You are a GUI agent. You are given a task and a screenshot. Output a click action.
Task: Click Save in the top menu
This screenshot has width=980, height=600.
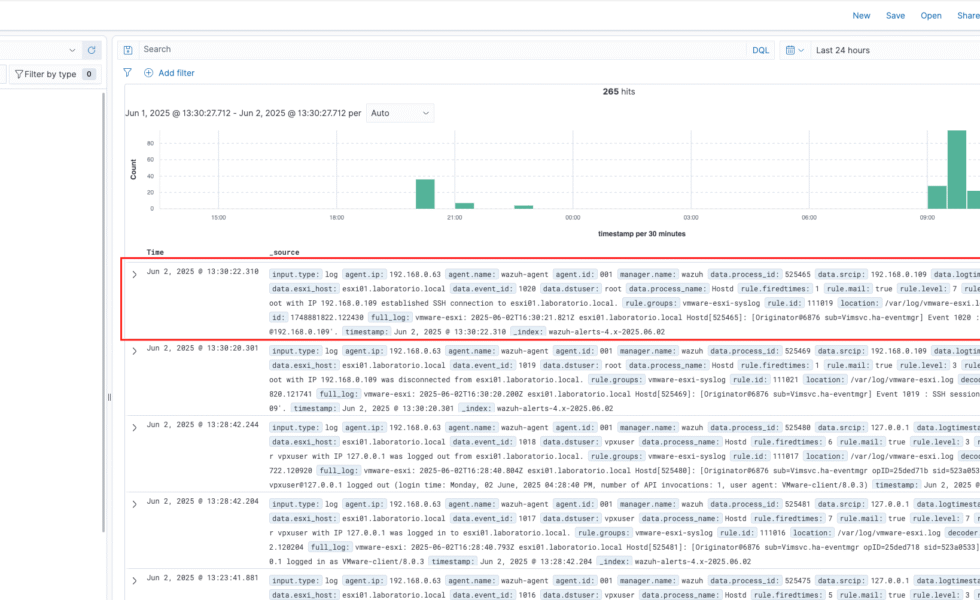point(895,16)
